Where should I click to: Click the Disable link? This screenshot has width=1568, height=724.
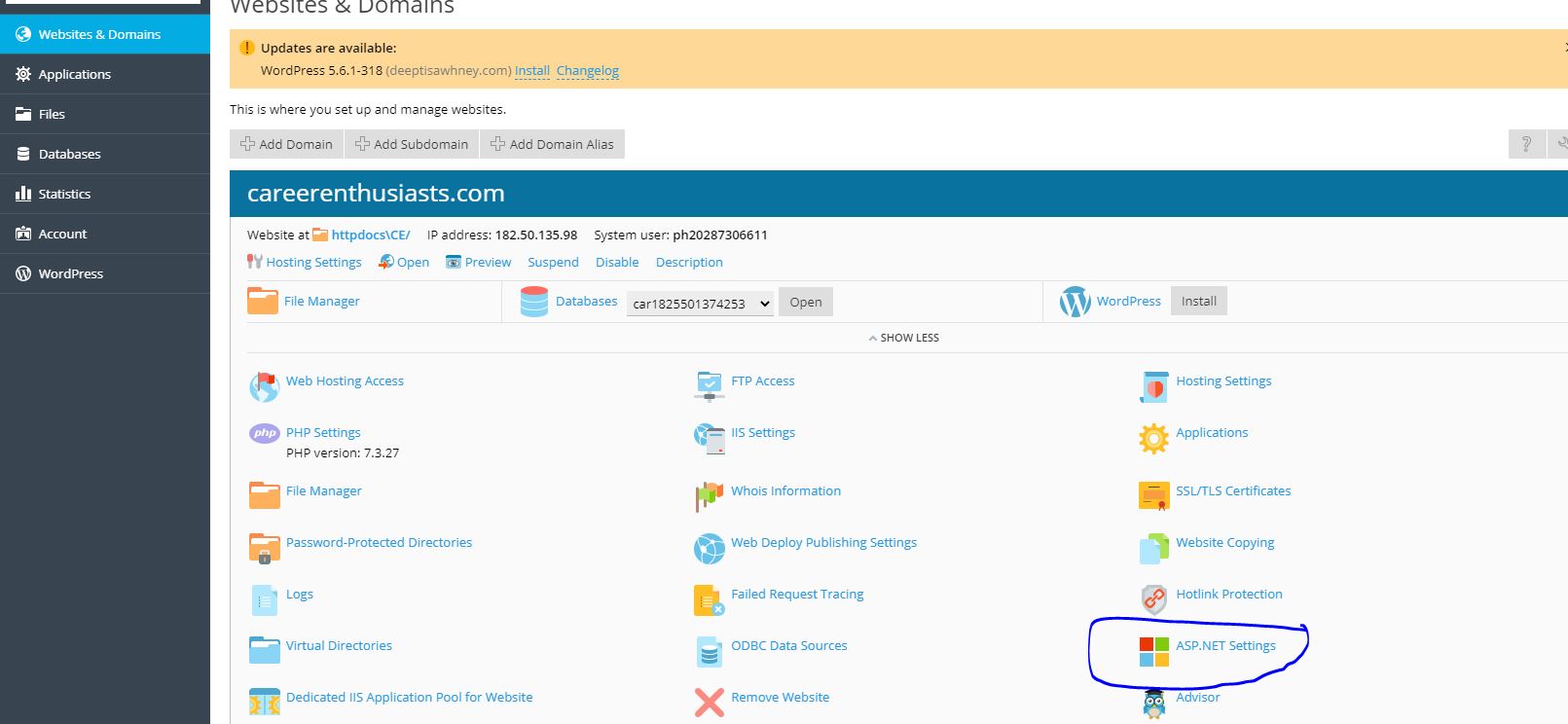point(617,262)
